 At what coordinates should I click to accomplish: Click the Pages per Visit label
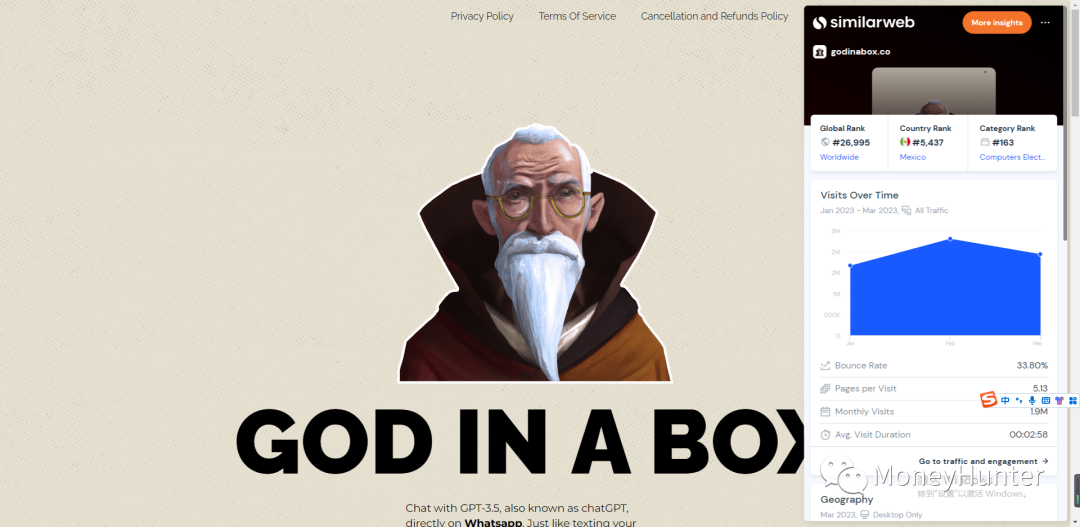click(866, 389)
